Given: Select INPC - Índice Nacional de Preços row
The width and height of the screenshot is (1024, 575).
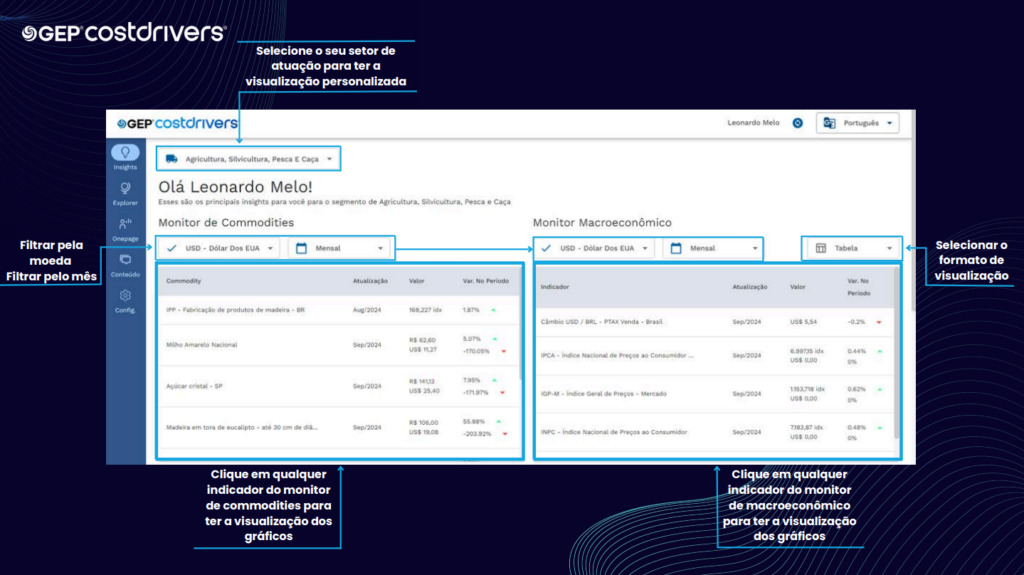Looking at the screenshot, I should [x=714, y=432].
